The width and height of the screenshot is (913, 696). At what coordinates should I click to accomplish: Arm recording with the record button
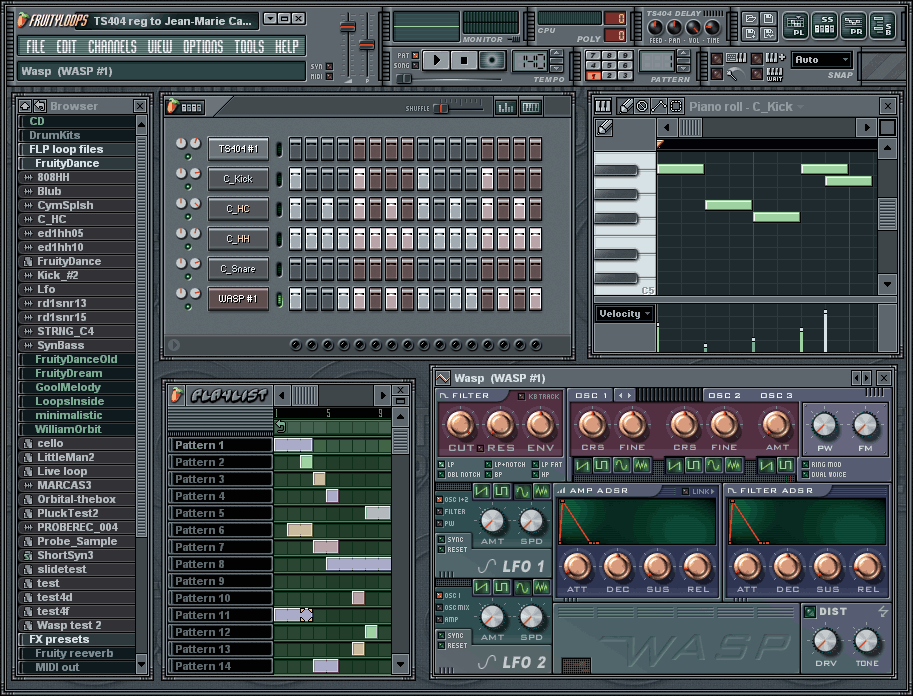[x=492, y=60]
